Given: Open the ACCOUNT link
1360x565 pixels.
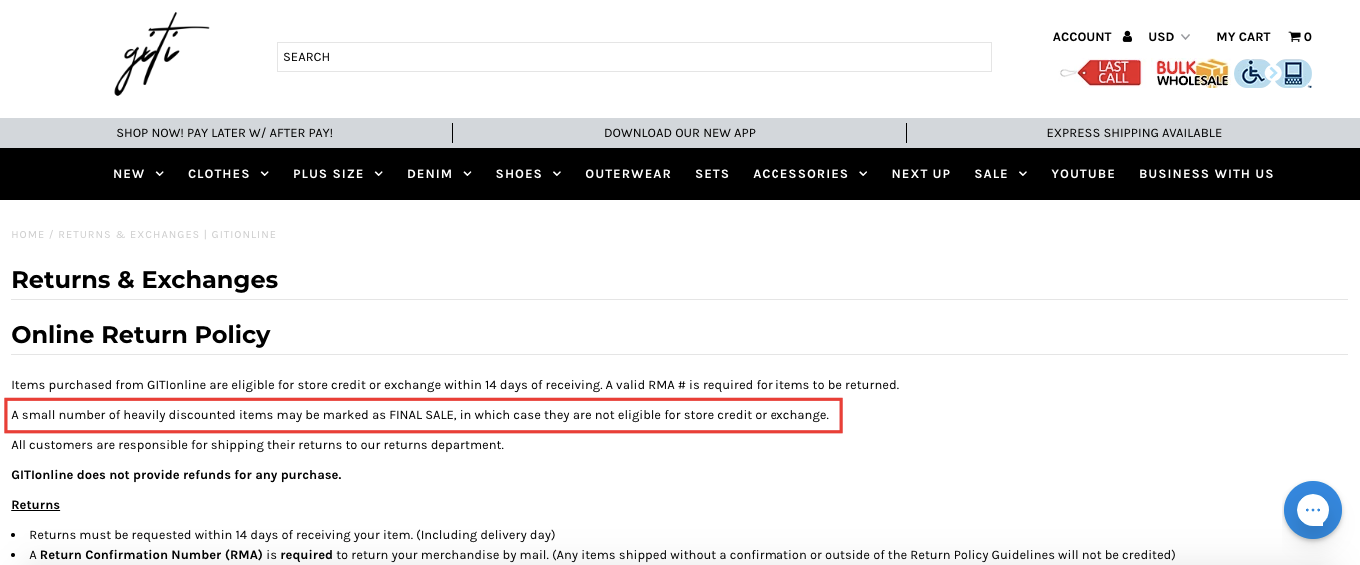Looking at the screenshot, I should pyautogui.click(x=1082, y=37).
